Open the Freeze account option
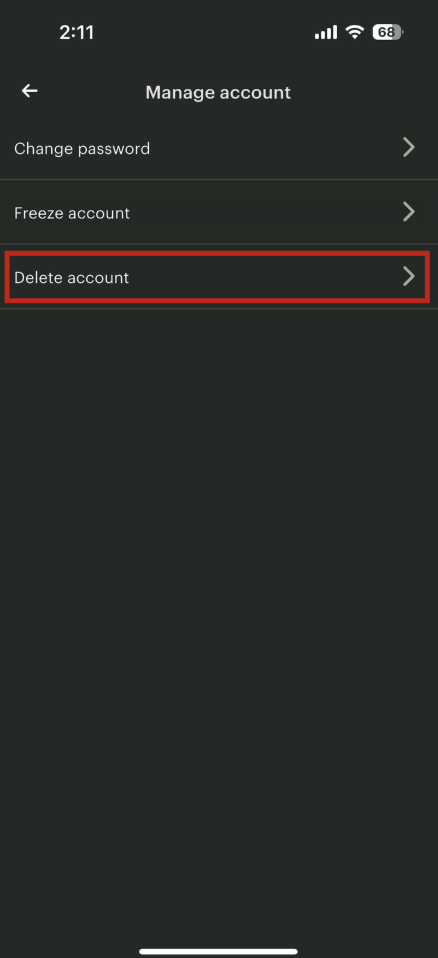 (219, 212)
